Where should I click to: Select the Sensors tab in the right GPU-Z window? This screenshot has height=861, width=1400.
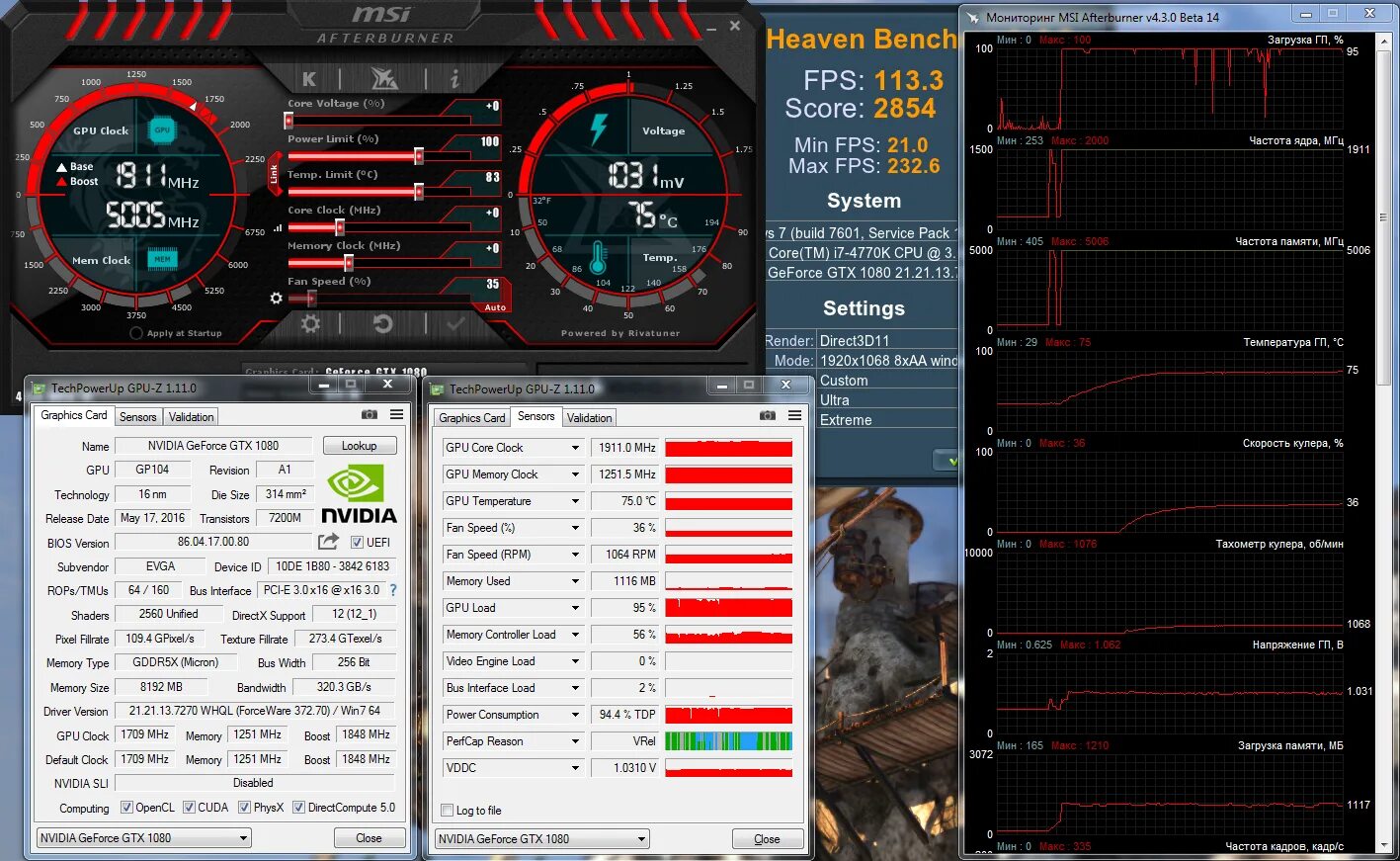[x=536, y=416]
